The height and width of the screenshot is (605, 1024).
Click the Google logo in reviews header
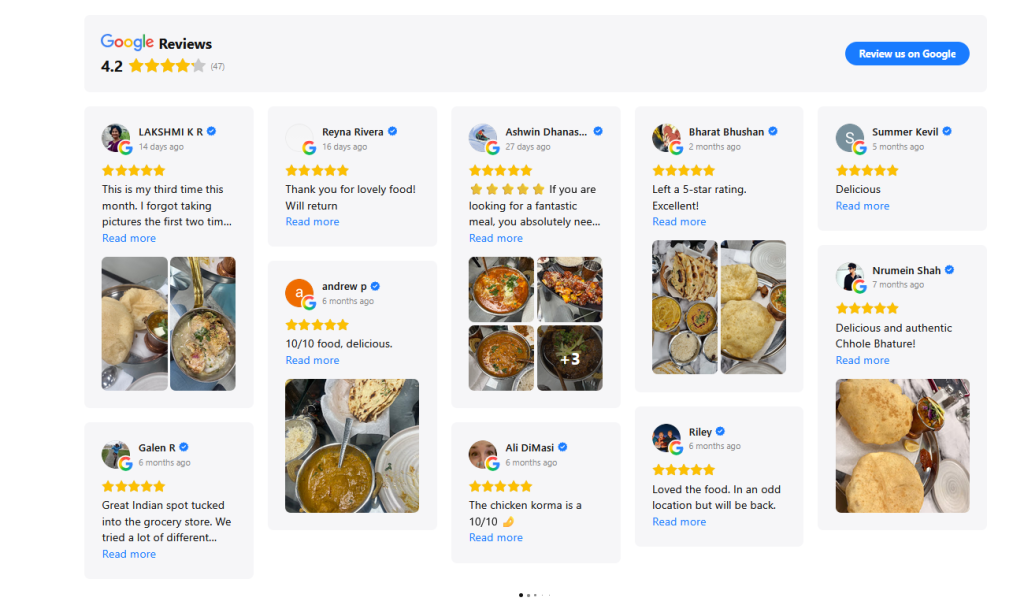click(127, 42)
